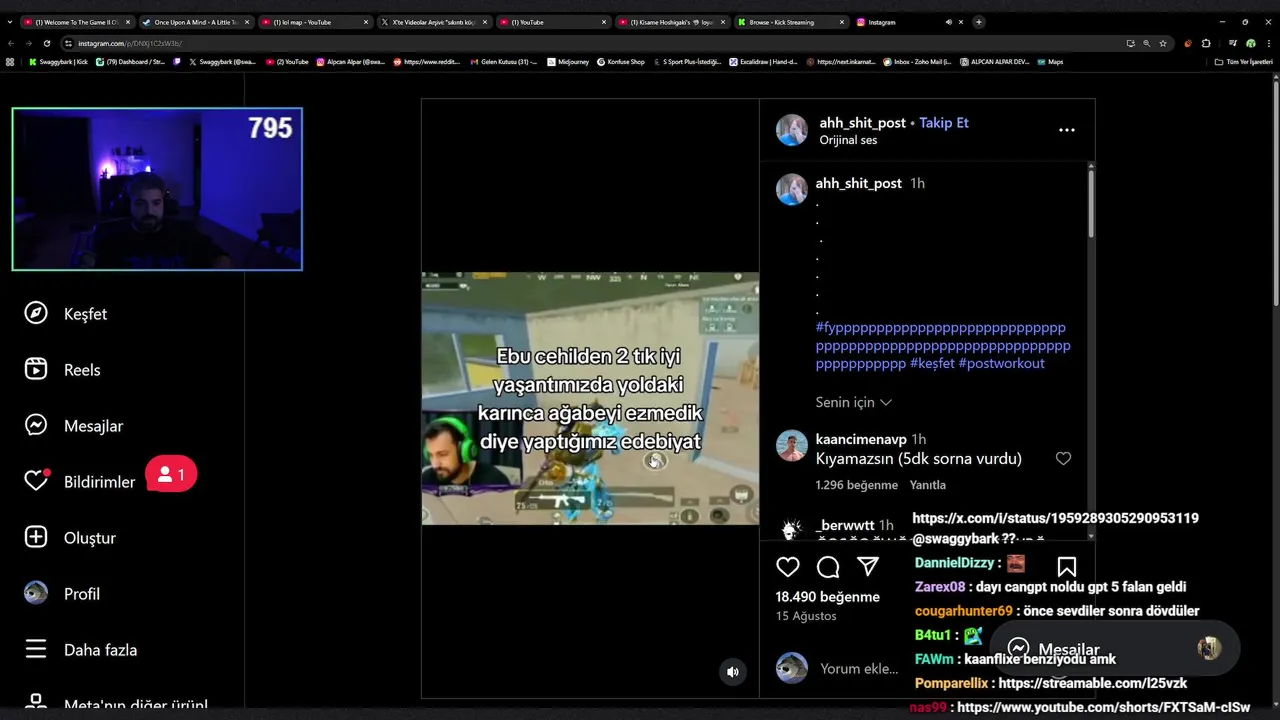Click the 'Yorum ekle...' comment field
The height and width of the screenshot is (720, 1280).
click(x=858, y=669)
